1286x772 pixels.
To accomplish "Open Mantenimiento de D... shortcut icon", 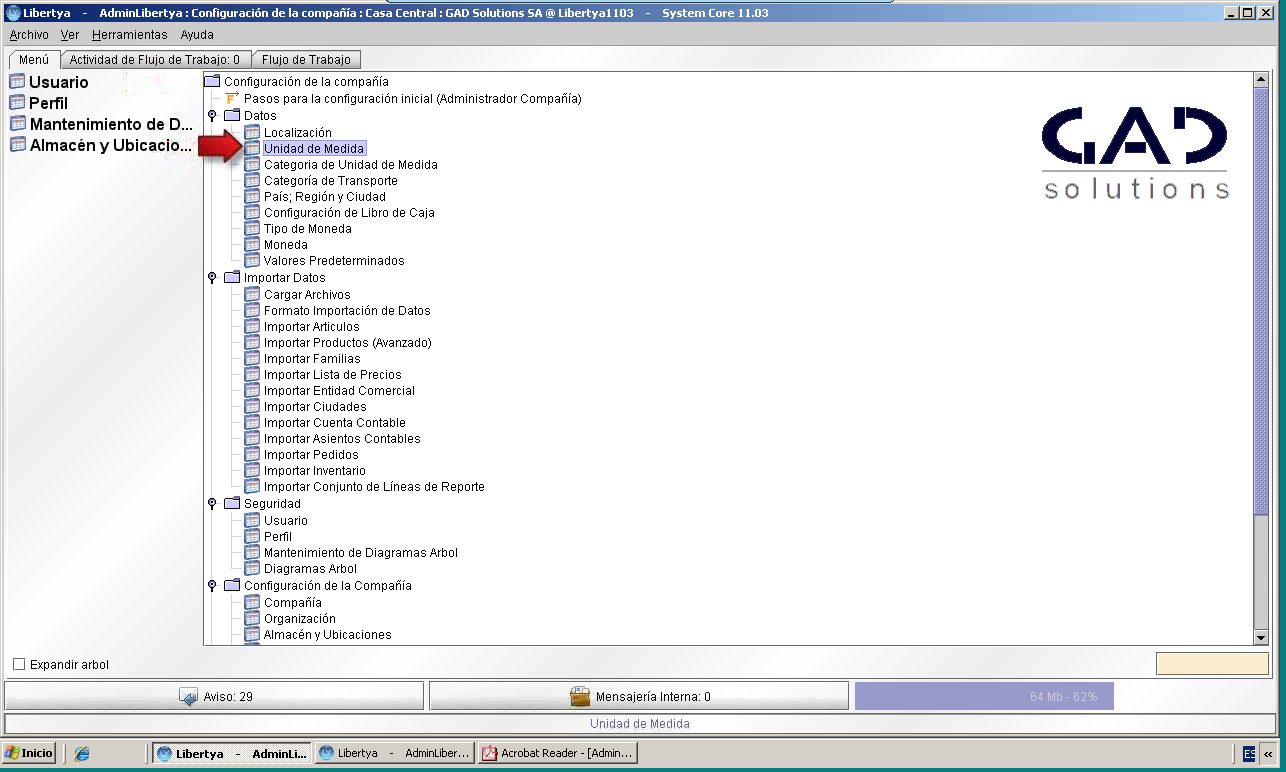I will pos(17,124).
